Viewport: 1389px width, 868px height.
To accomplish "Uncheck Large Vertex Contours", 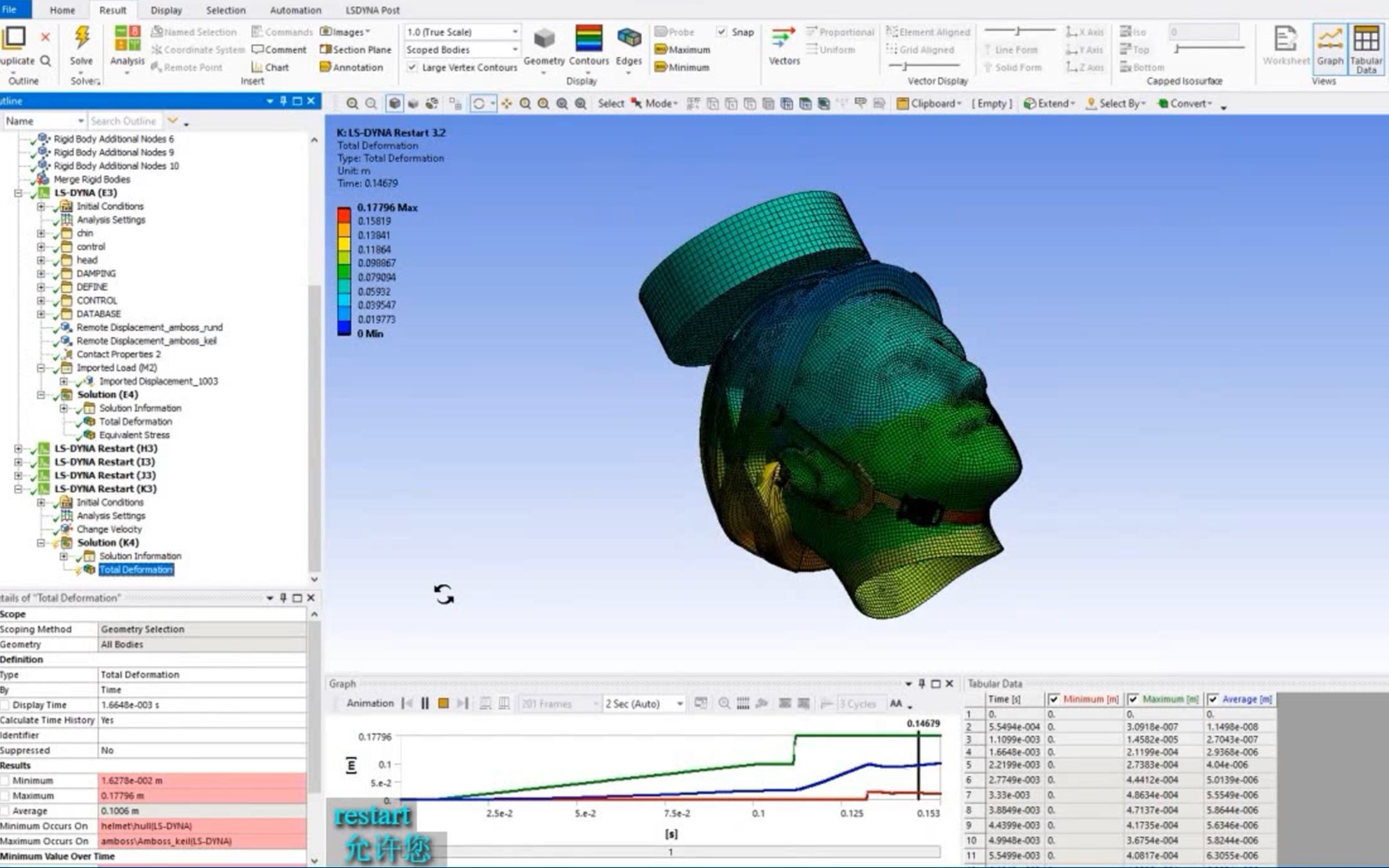I will point(413,67).
